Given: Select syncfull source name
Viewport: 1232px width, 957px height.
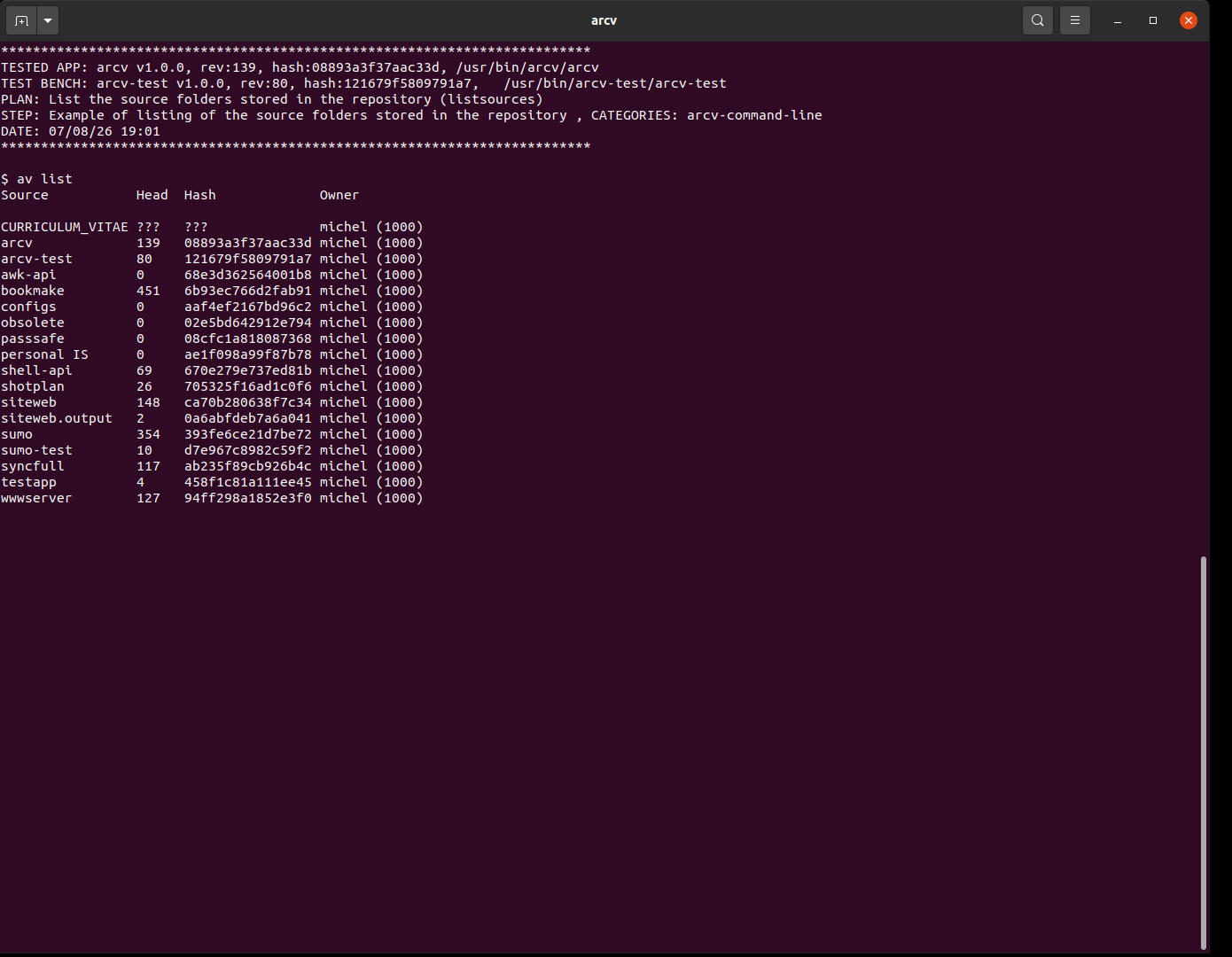Looking at the screenshot, I should pyautogui.click(x=33, y=466).
